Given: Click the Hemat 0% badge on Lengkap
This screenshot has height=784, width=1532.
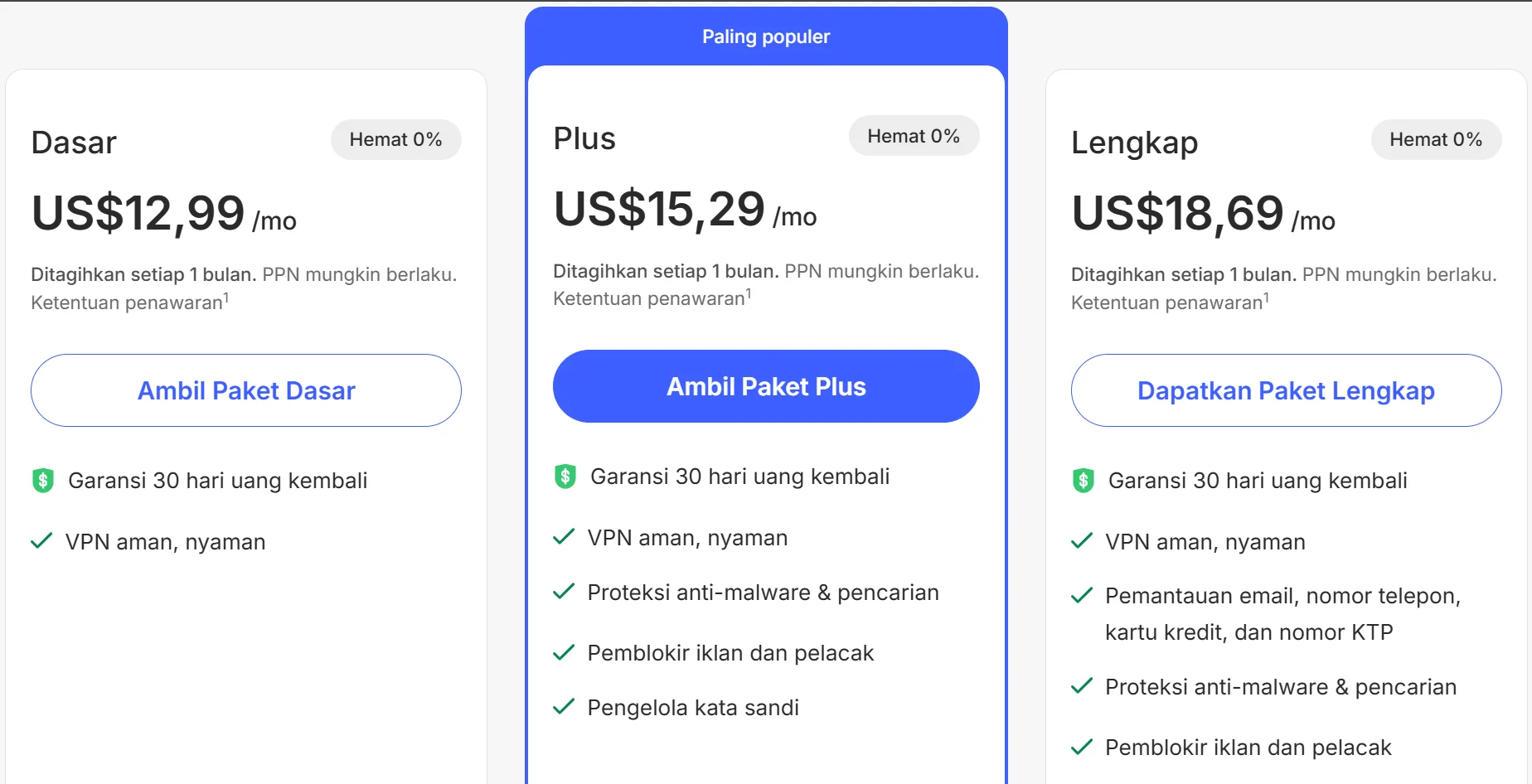Looking at the screenshot, I should (1435, 139).
